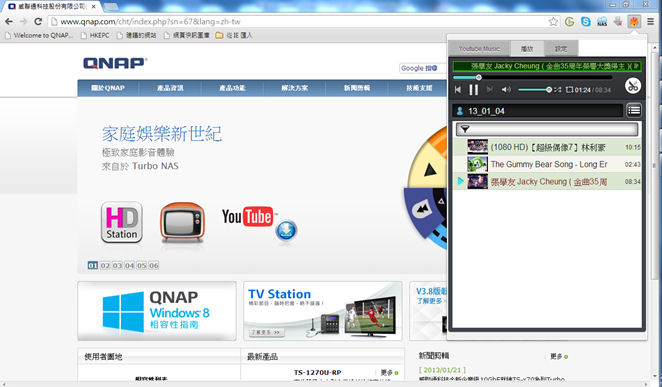This screenshot has height=387, width=662.
Task: Click the user icon beside 13_01_04
Action: 460,111
